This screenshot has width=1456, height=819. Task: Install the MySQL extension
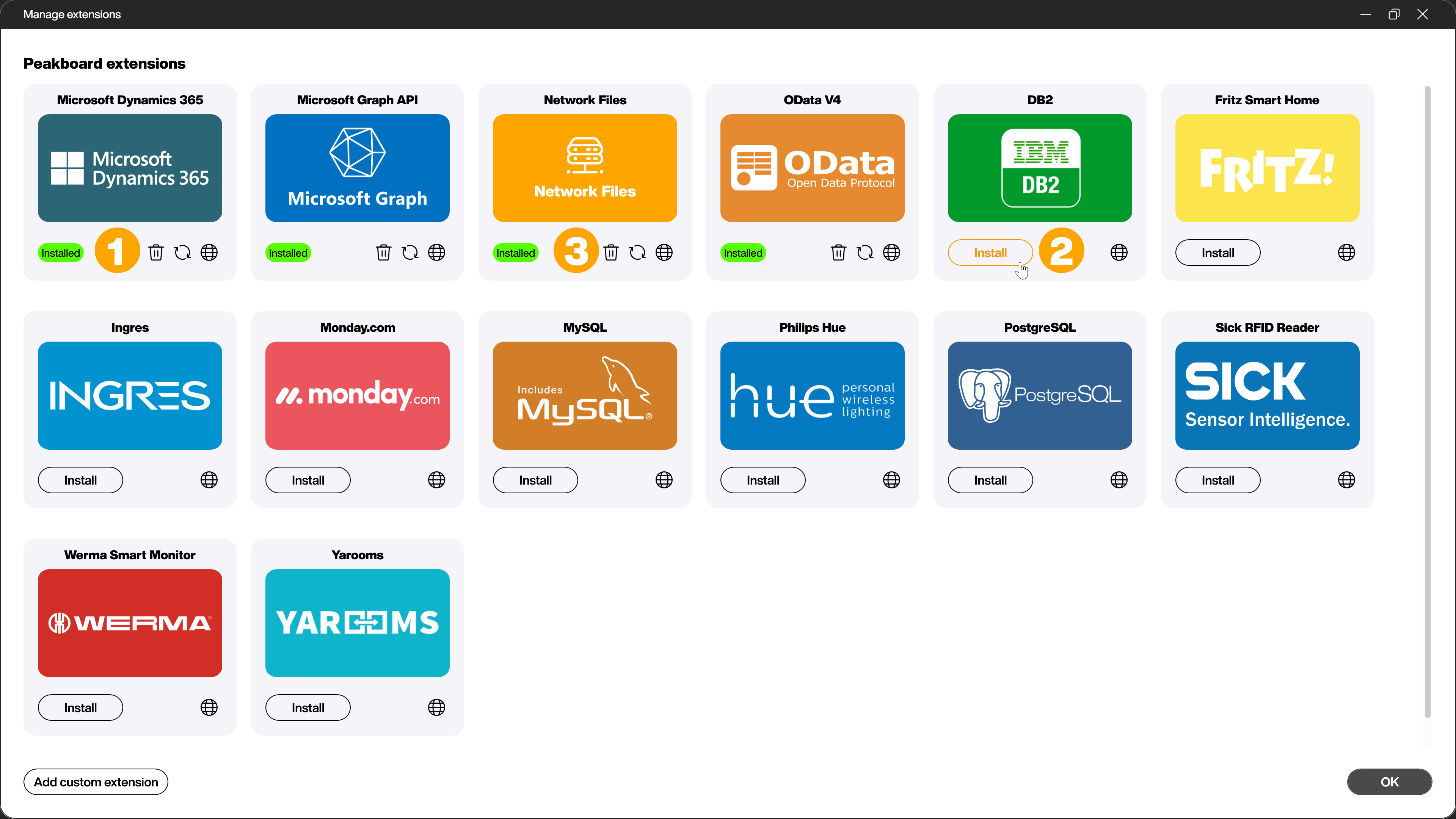(x=535, y=480)
